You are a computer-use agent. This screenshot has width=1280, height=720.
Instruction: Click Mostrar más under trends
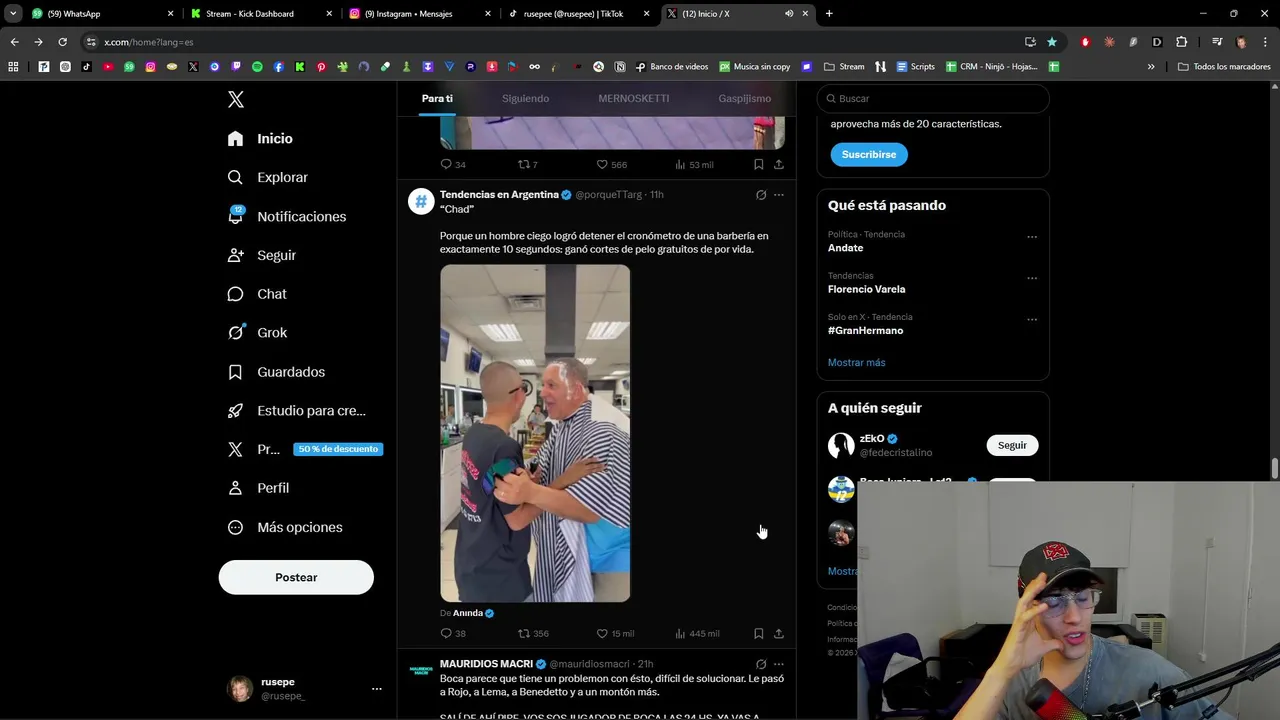[856, 362]
